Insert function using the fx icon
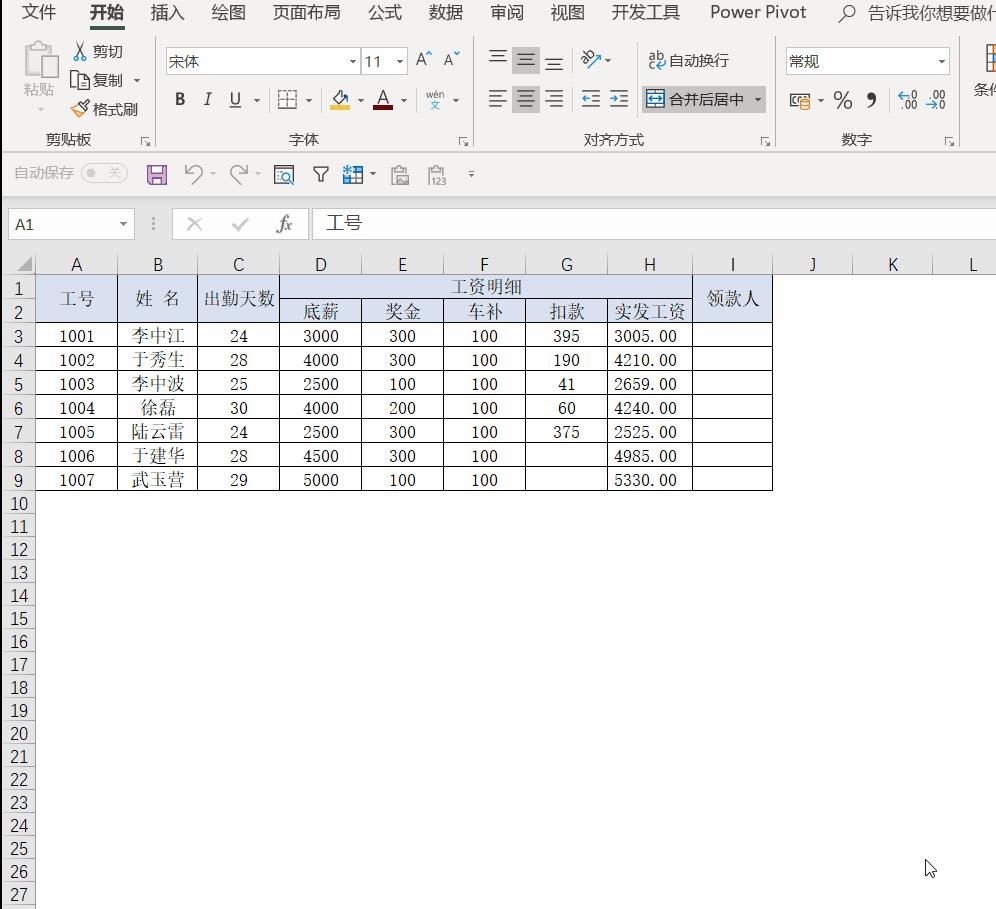The width and height of the screenshot is (996, 909). point(284,224)
